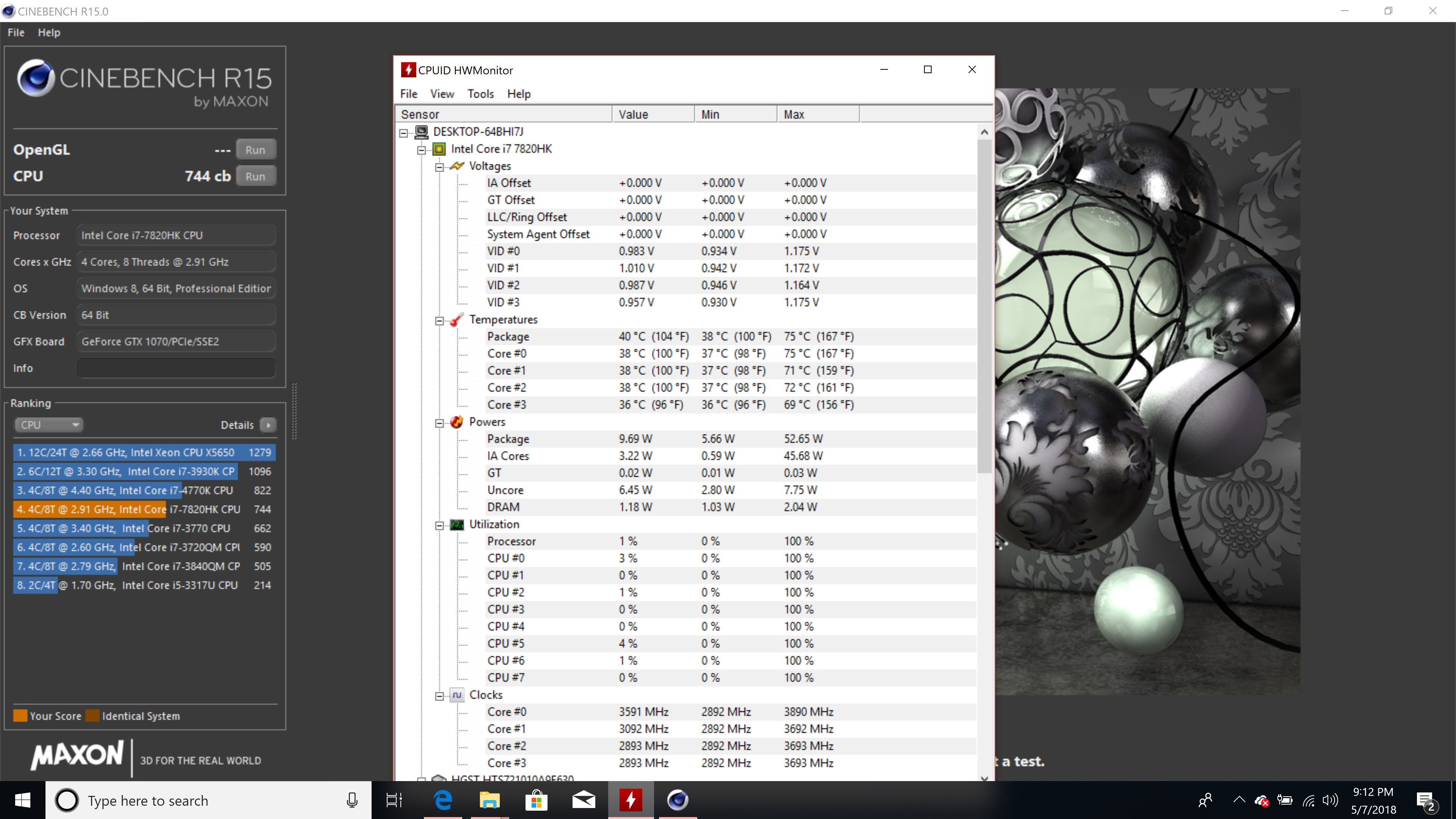Click the Intel Core i7 7820HK chip icon
The height and width of the screenshot is (819, 1456).
coord(439,149)
